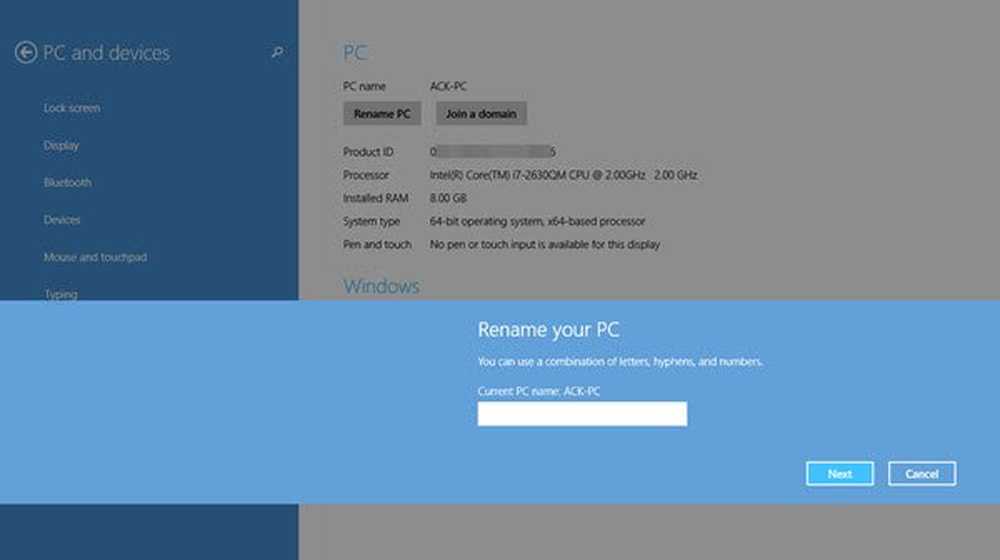
Task: Click the PC section heading
Action: 355,52
